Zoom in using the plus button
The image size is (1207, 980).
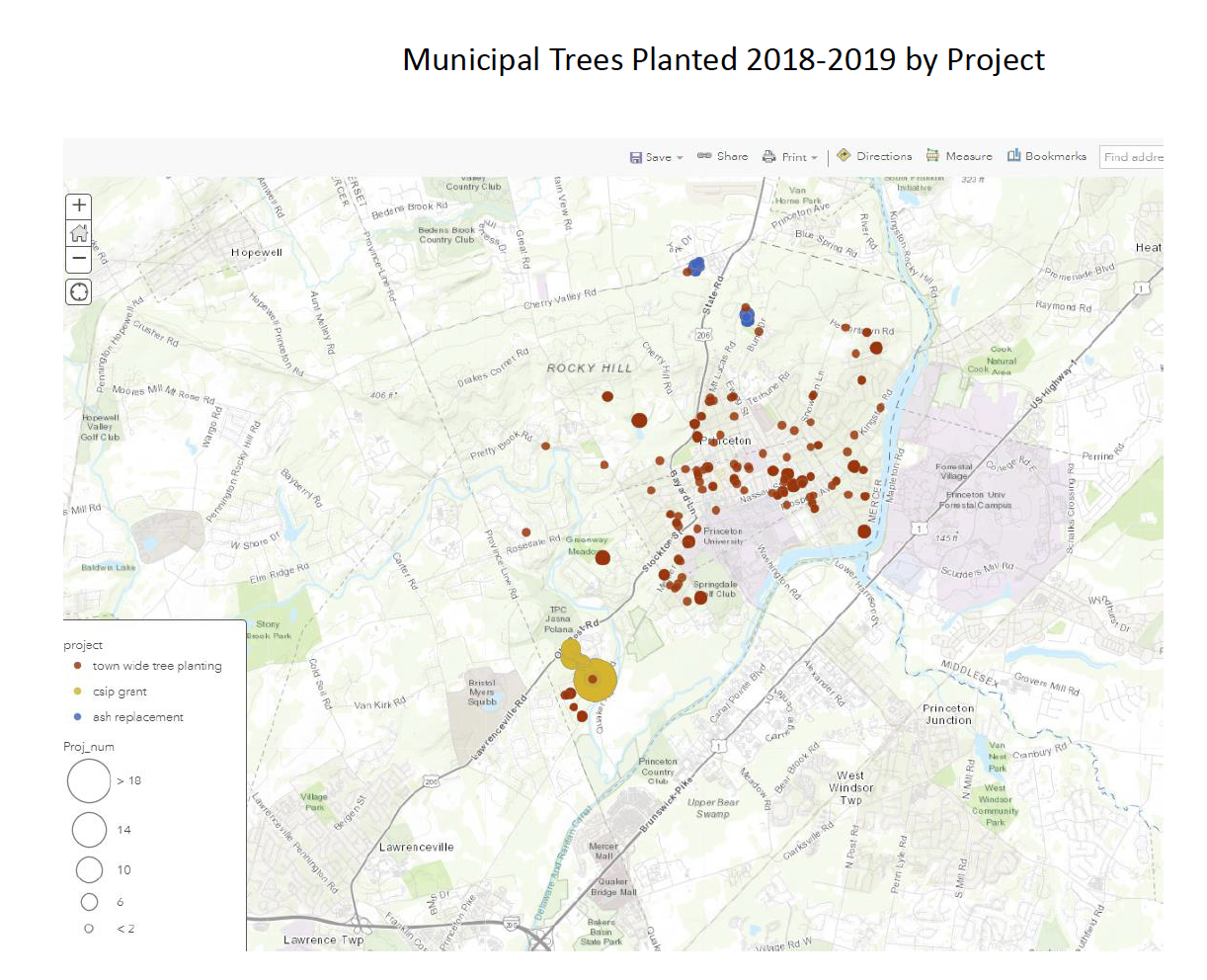coord(79,206)
